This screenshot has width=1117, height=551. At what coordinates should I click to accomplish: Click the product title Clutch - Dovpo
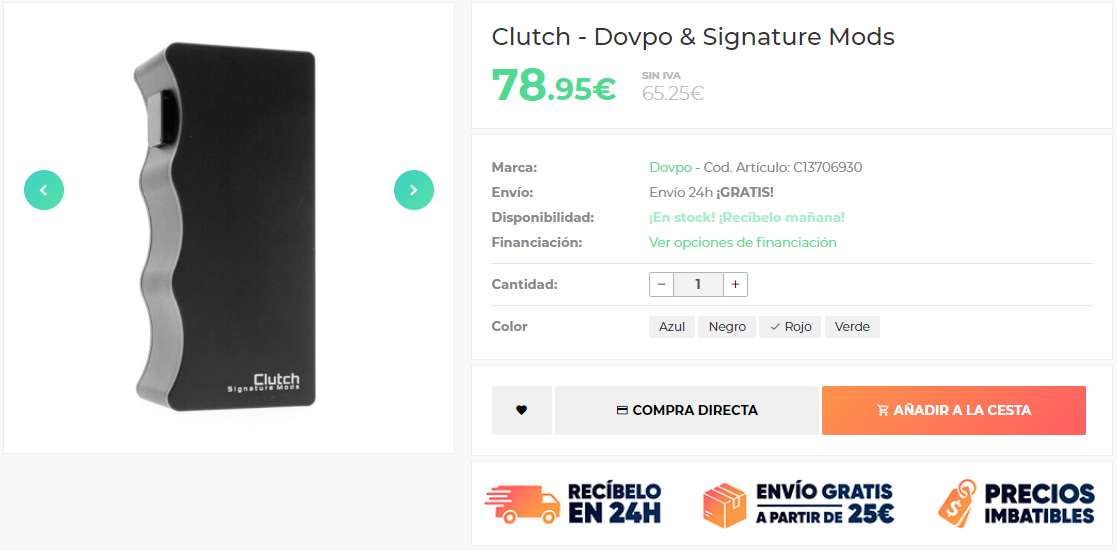coord(693,37)
